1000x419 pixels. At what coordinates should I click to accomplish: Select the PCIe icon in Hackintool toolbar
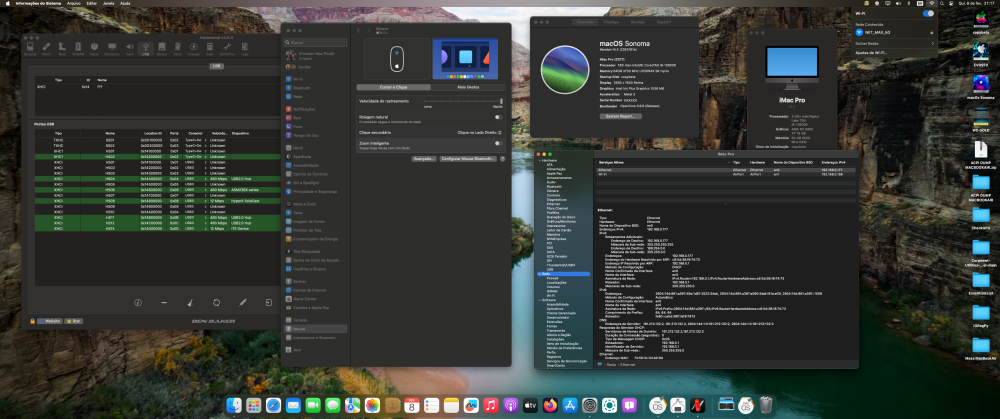[178, 48]
